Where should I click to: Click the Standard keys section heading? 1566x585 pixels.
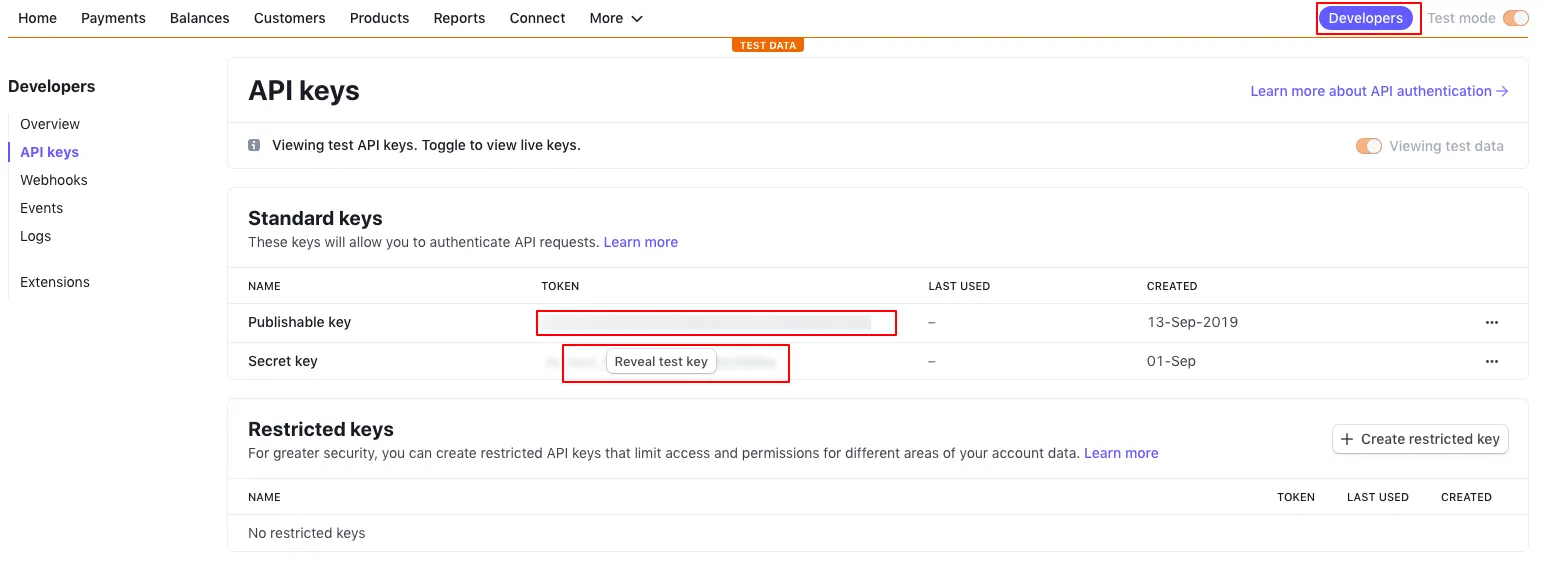315,218
